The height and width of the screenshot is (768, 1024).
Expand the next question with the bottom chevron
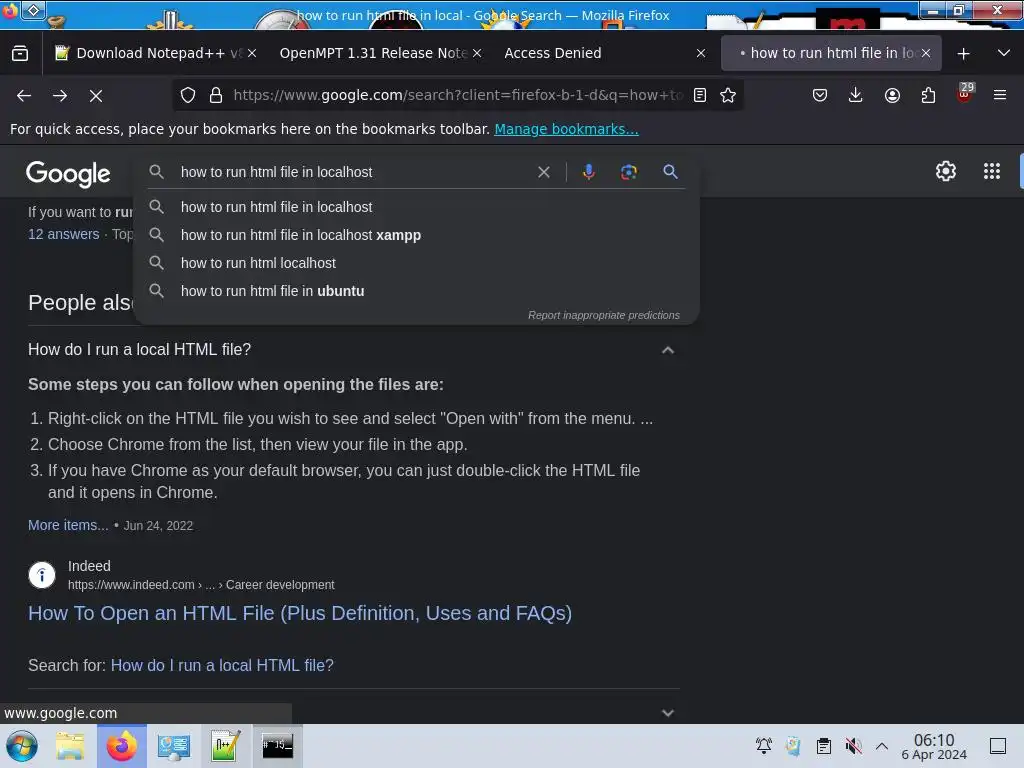[x=667, y=713]
